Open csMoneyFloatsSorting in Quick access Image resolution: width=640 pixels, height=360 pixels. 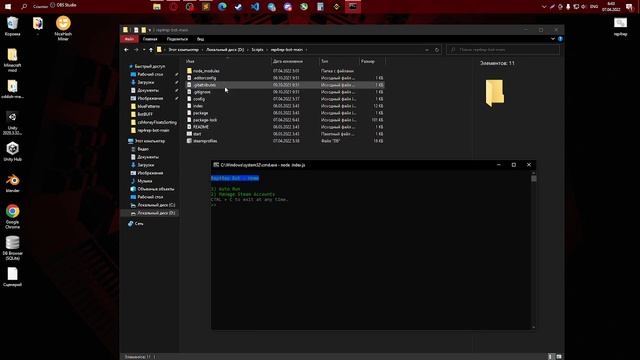click(153, 122)
